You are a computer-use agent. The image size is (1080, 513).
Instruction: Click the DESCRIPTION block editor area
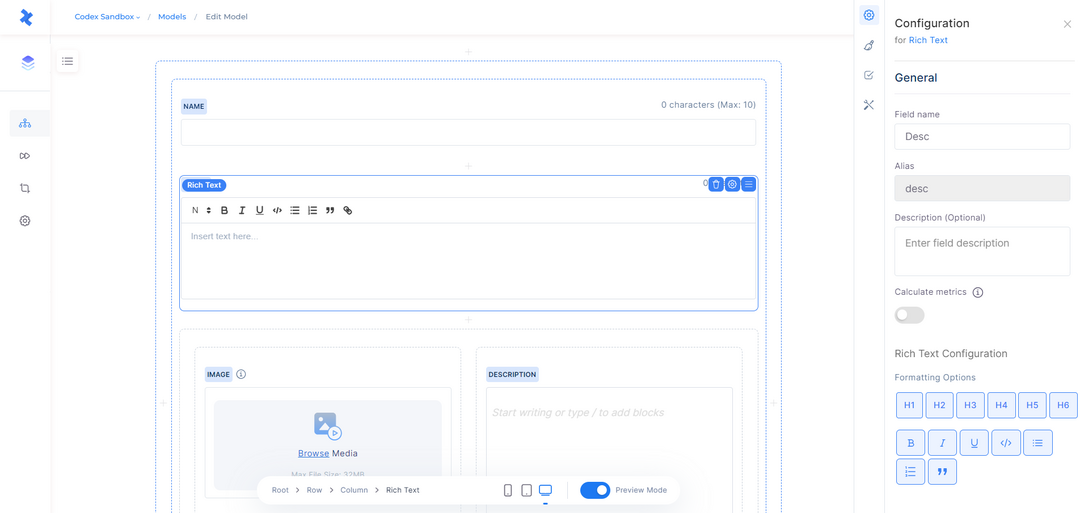[609, 448]
